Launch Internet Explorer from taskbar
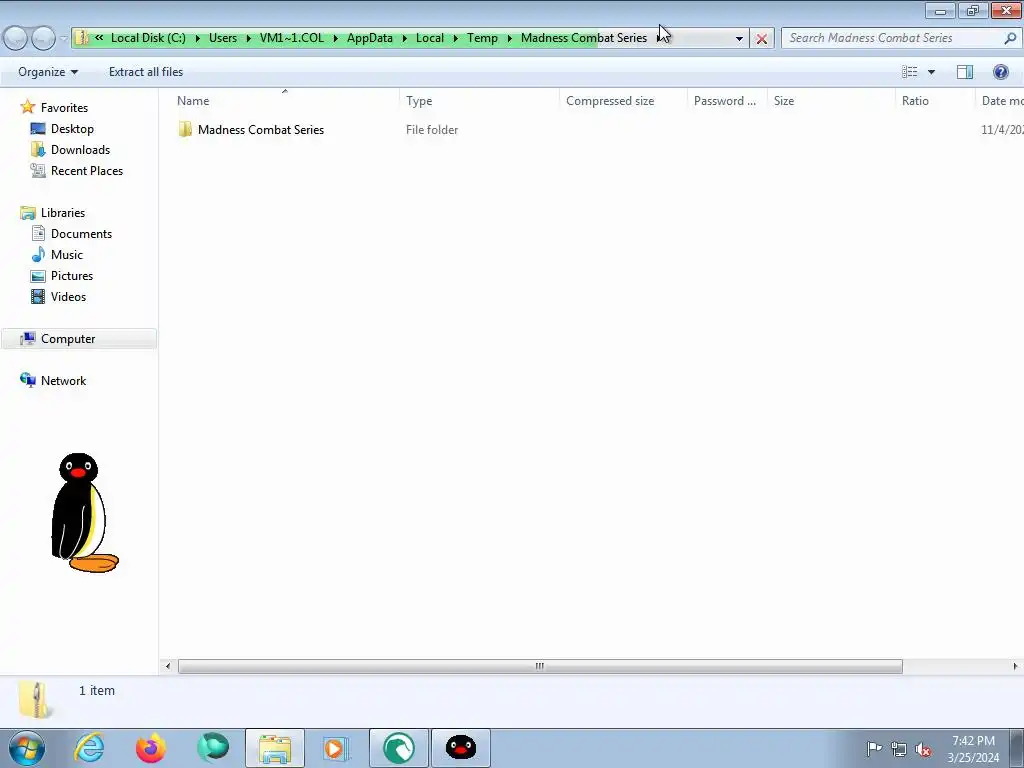This screenshot has width=1024, height=768. click(89, 748)
